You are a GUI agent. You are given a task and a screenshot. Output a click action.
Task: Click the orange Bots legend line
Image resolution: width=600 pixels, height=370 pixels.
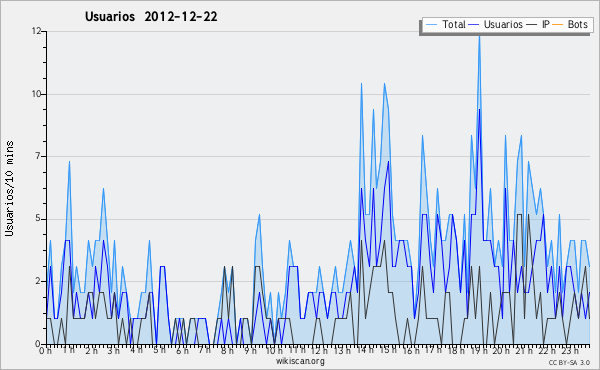pos(558,25)
